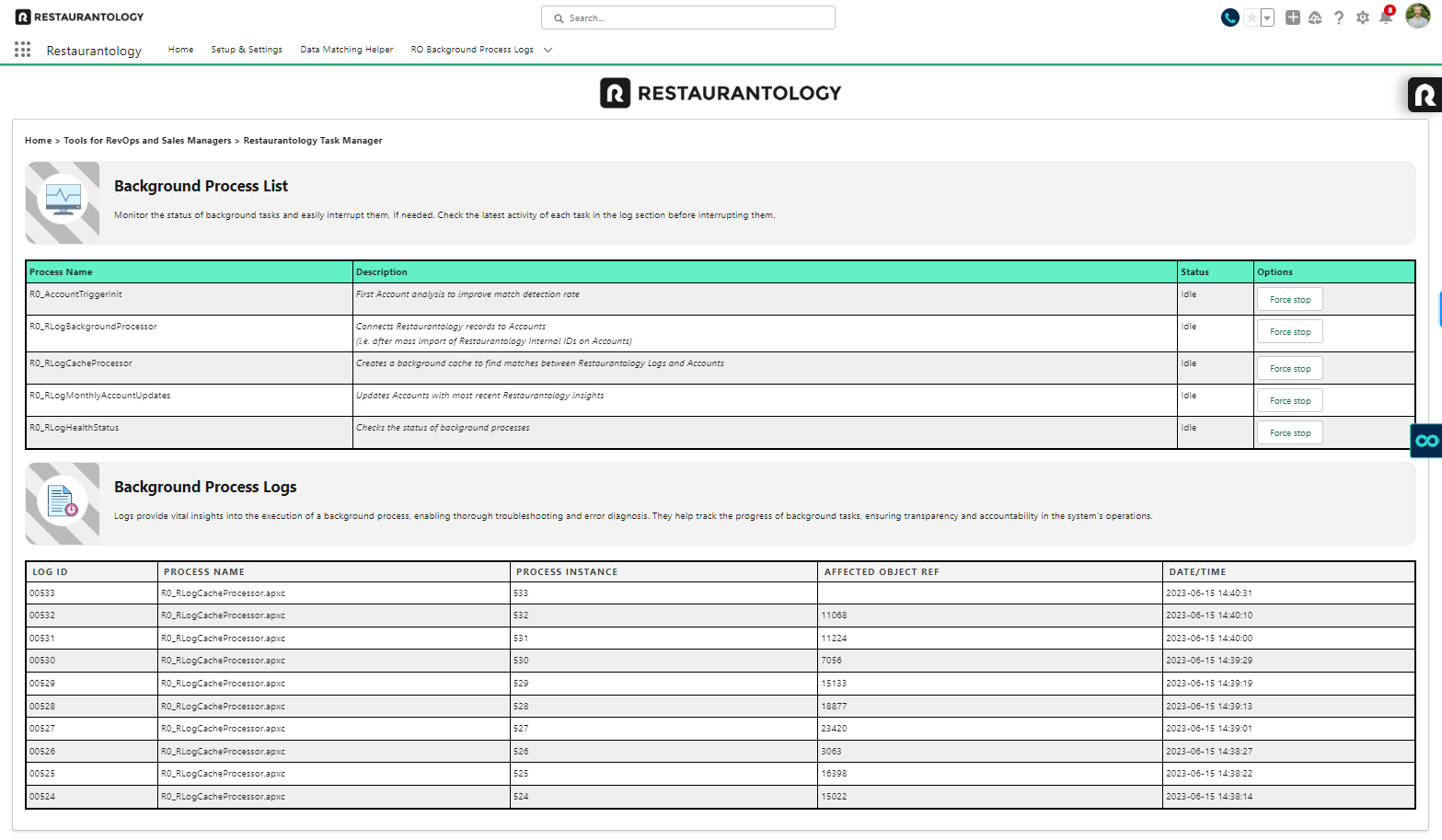The height and width of the screenshot is (840, 1442).
Task: Select log ID 00524 cell
Action: [92, 797]
